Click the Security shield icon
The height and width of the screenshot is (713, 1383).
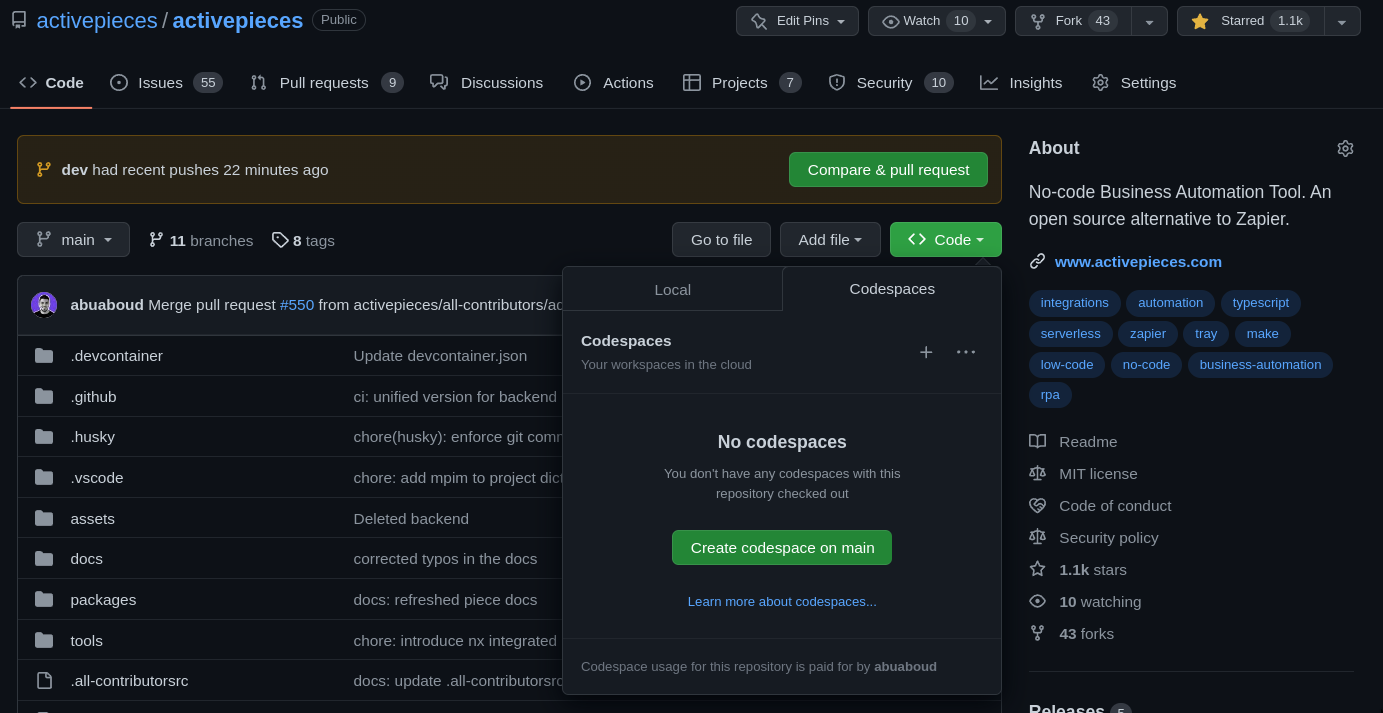point(837,83)
